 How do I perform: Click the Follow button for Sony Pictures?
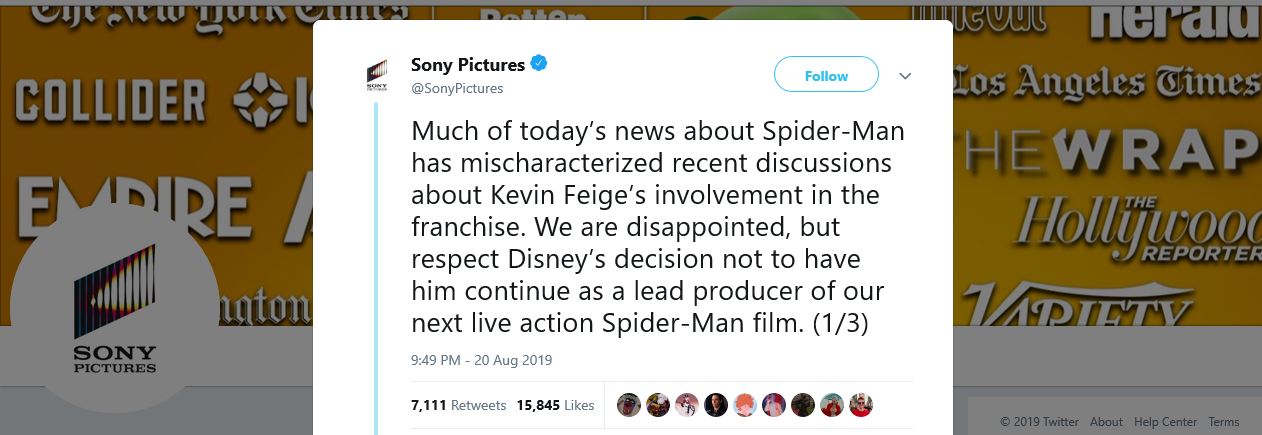pyautogui.click(x=826, y=75)
